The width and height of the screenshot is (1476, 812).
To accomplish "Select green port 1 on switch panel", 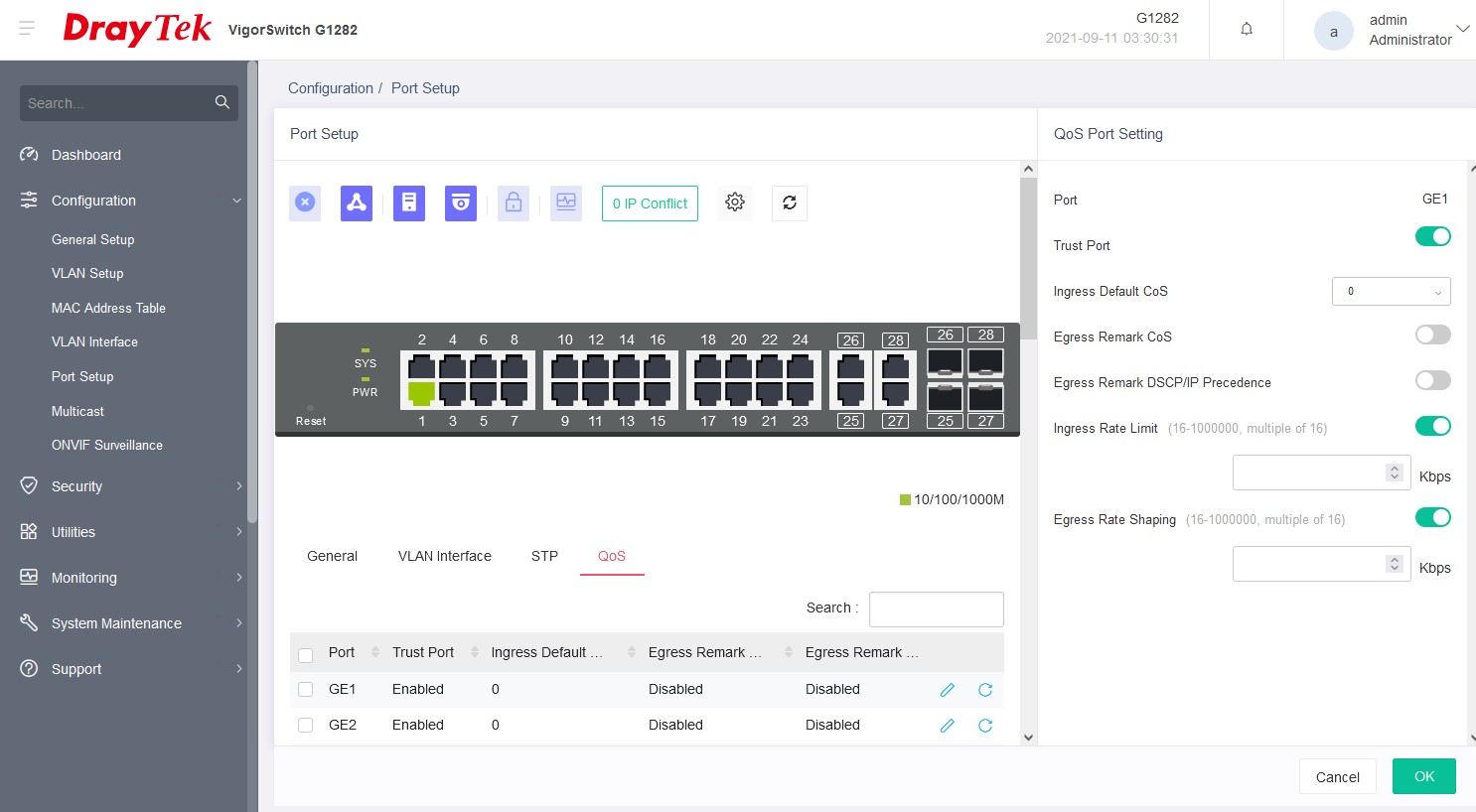I will 421,393.
